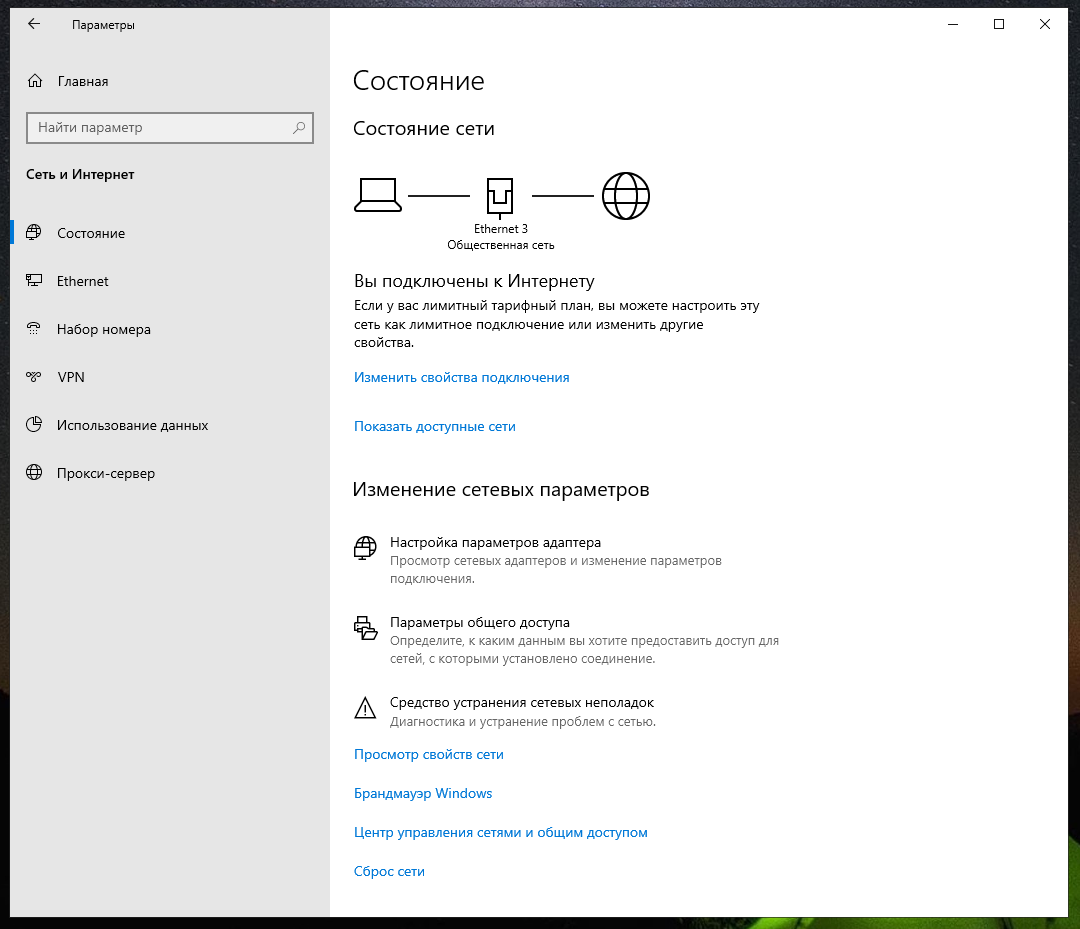This screenshot has height=929, width=1080.
Task: Open Центр управления сетями и общим доступом
Action: pos(501,833)
